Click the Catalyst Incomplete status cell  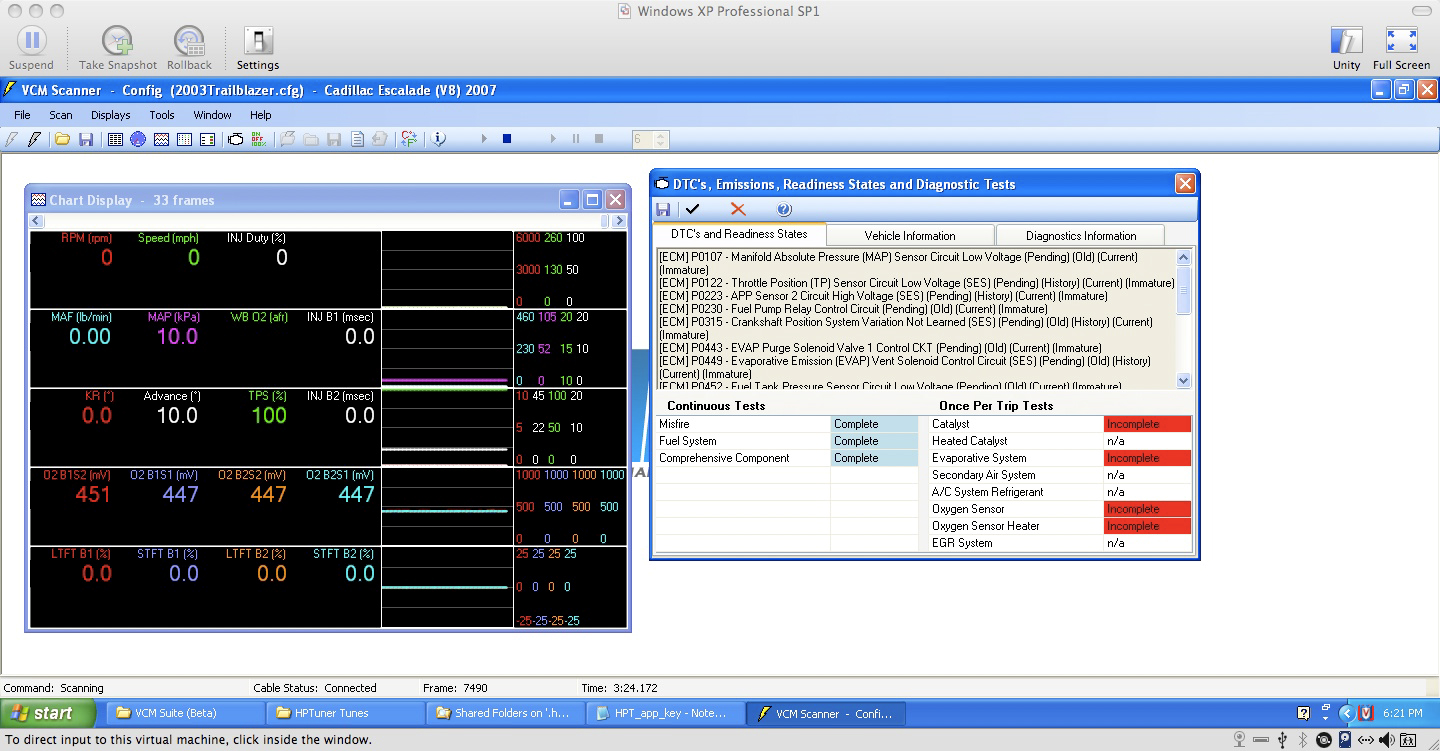pyautogui.click(x=1148, y=424)
